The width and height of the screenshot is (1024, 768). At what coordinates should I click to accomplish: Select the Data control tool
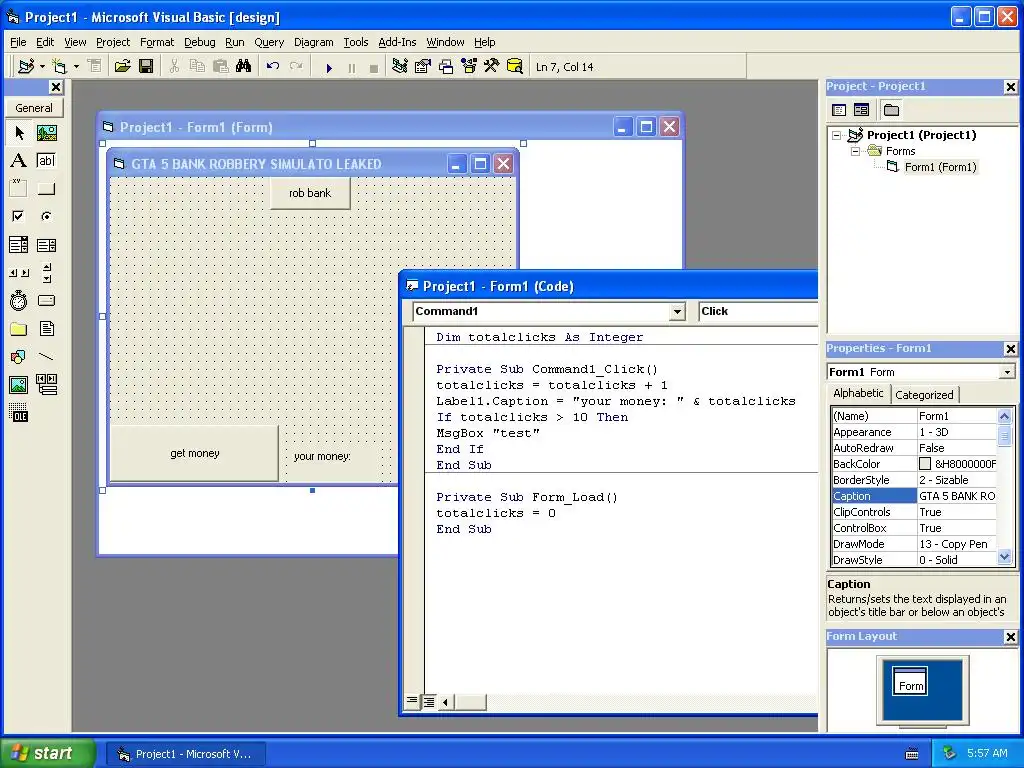[46, 385]
